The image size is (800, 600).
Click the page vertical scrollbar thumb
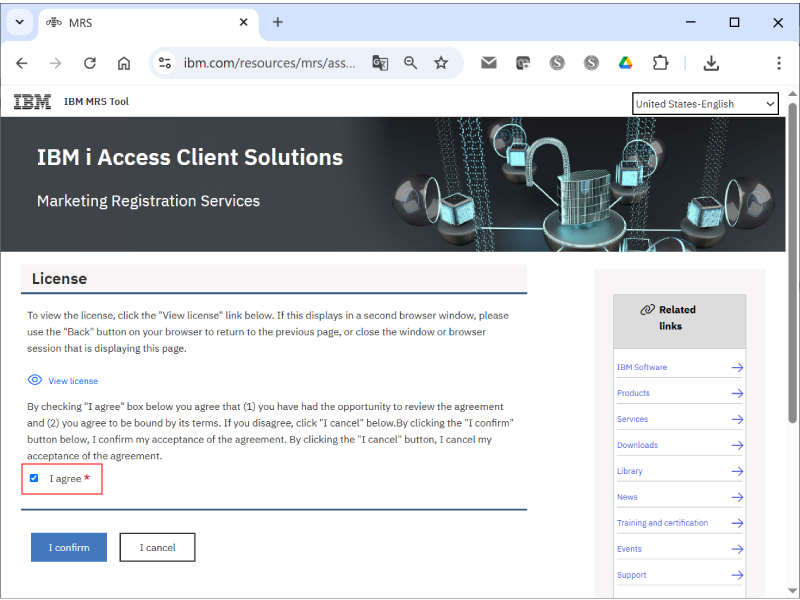coord(792,262)
